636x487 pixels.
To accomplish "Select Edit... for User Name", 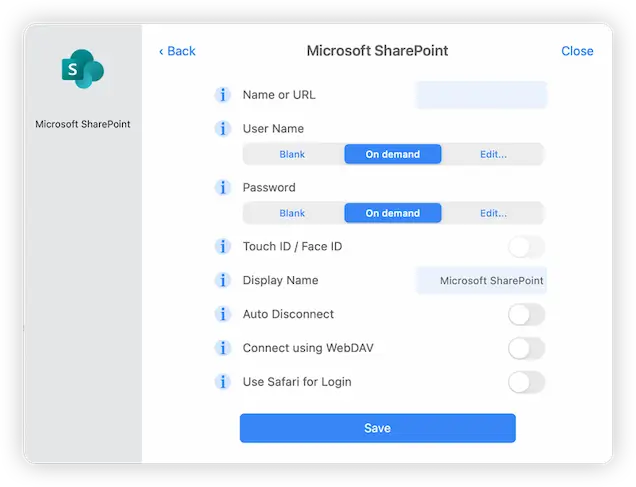I will pos(493,154).
